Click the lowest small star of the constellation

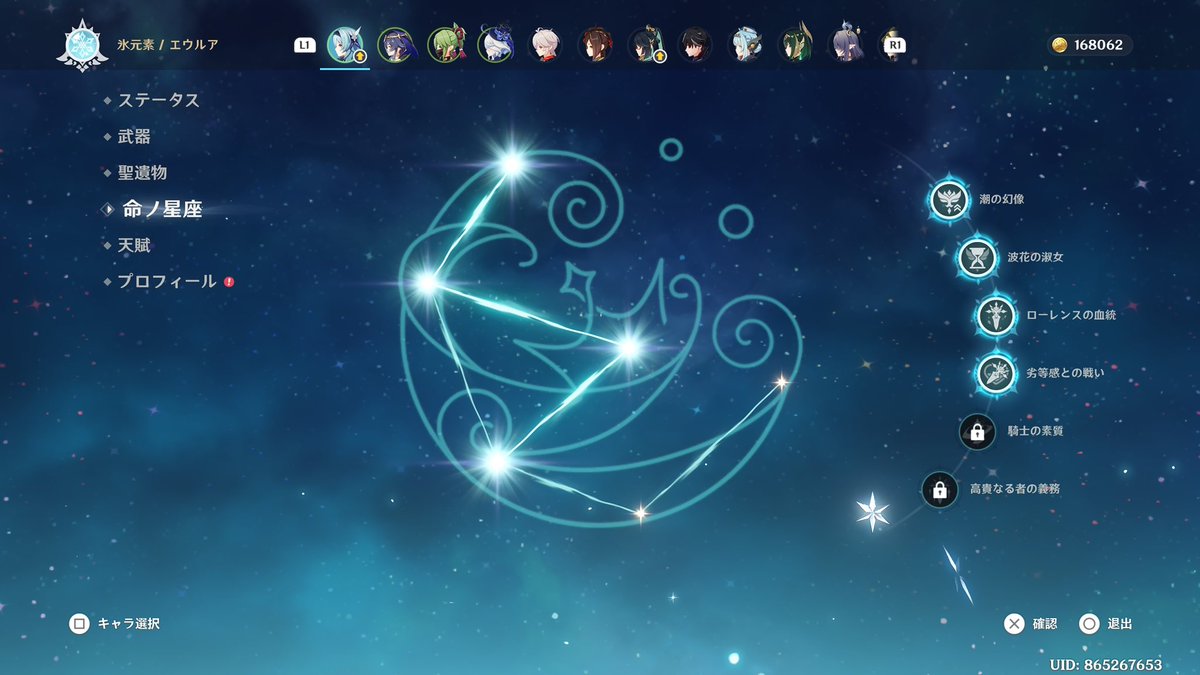point(641,513)
